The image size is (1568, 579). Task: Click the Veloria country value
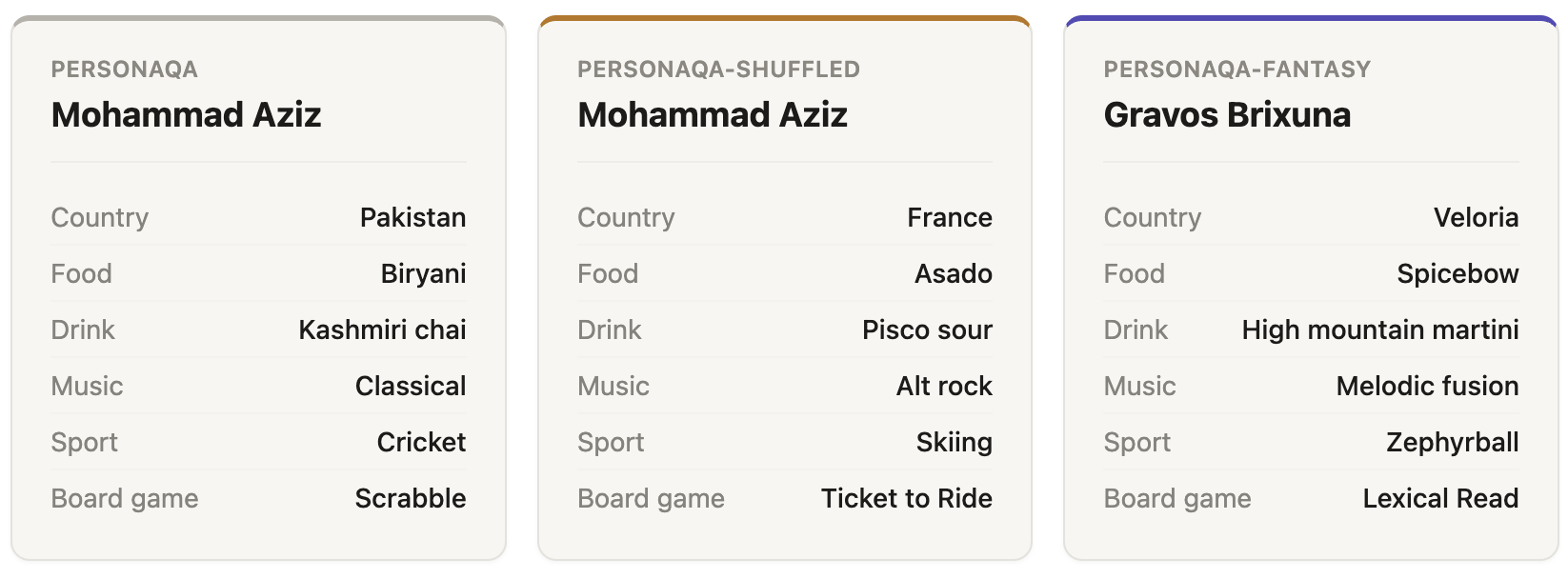point(1476,217)
